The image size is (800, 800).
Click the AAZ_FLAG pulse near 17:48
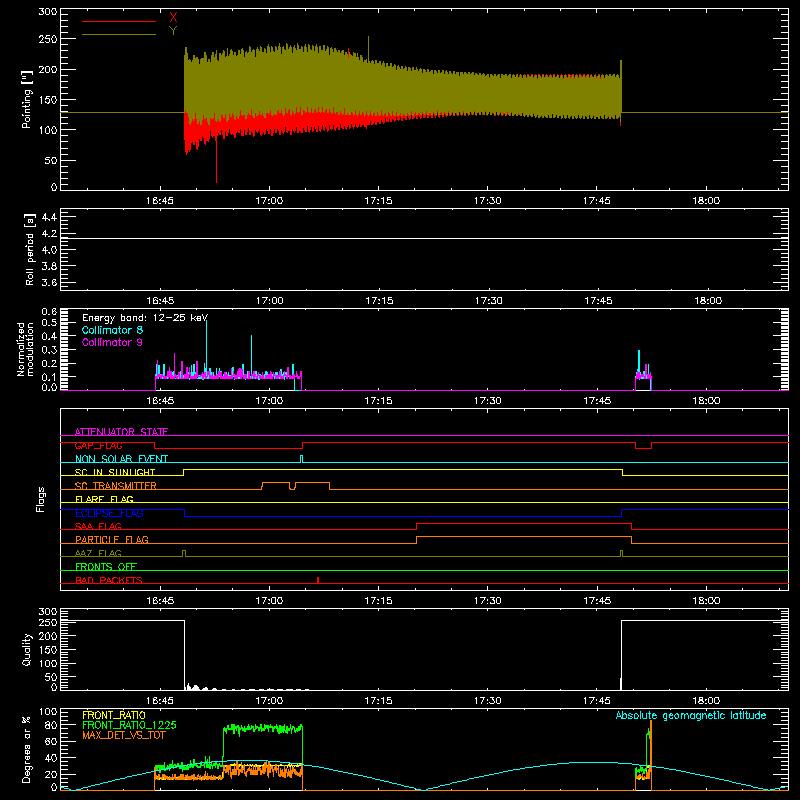pyautogui.click(x=621, y=553)
